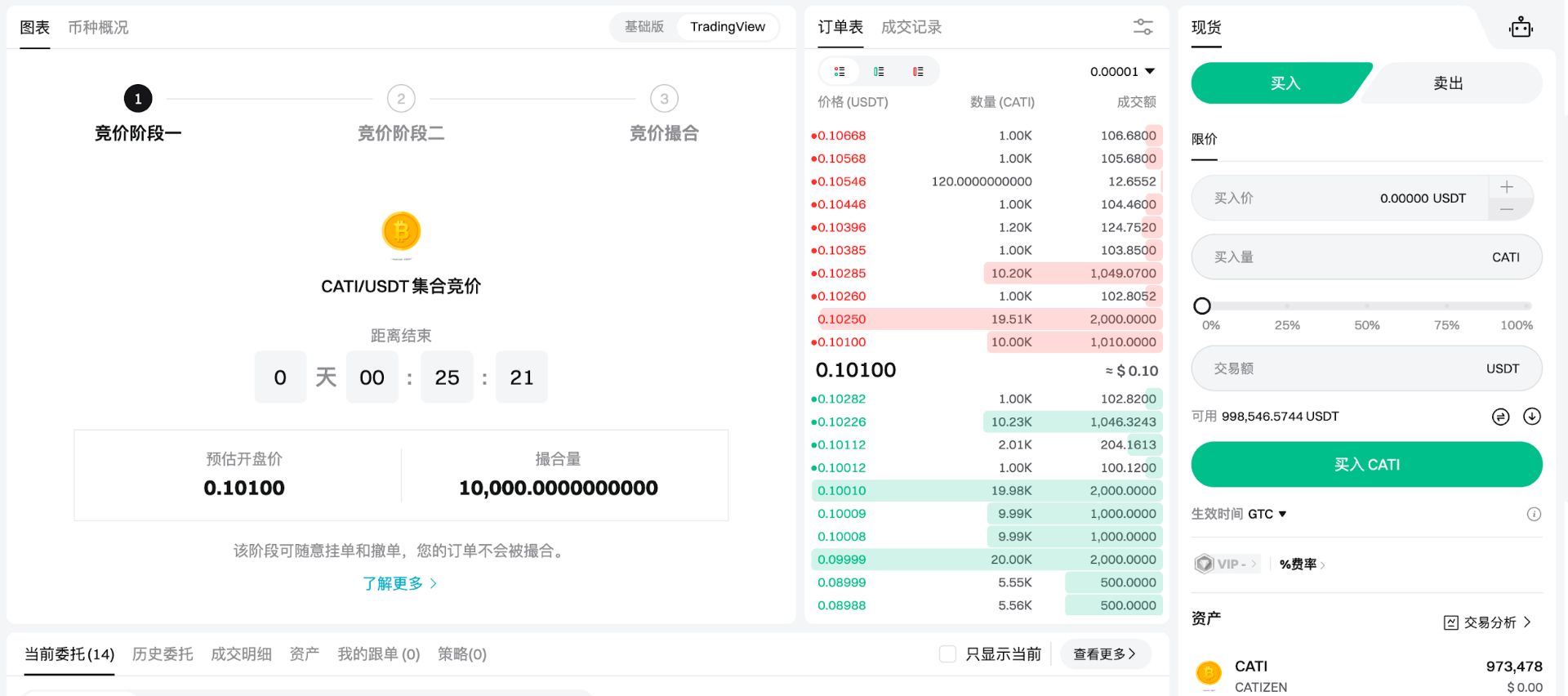Select sell-only order book view icon
This screenshot has height=696, width=1568.
(918, 72)
